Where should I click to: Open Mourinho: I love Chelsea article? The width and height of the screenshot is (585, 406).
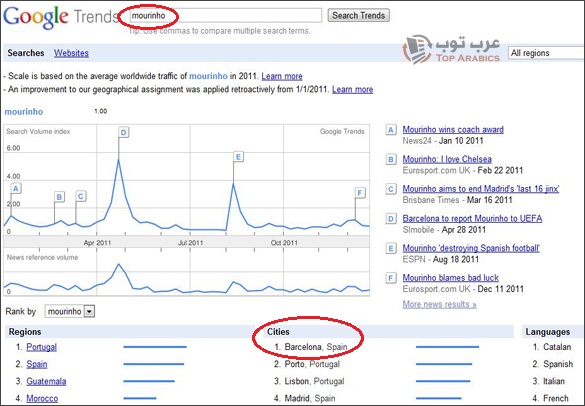point(447,159)
